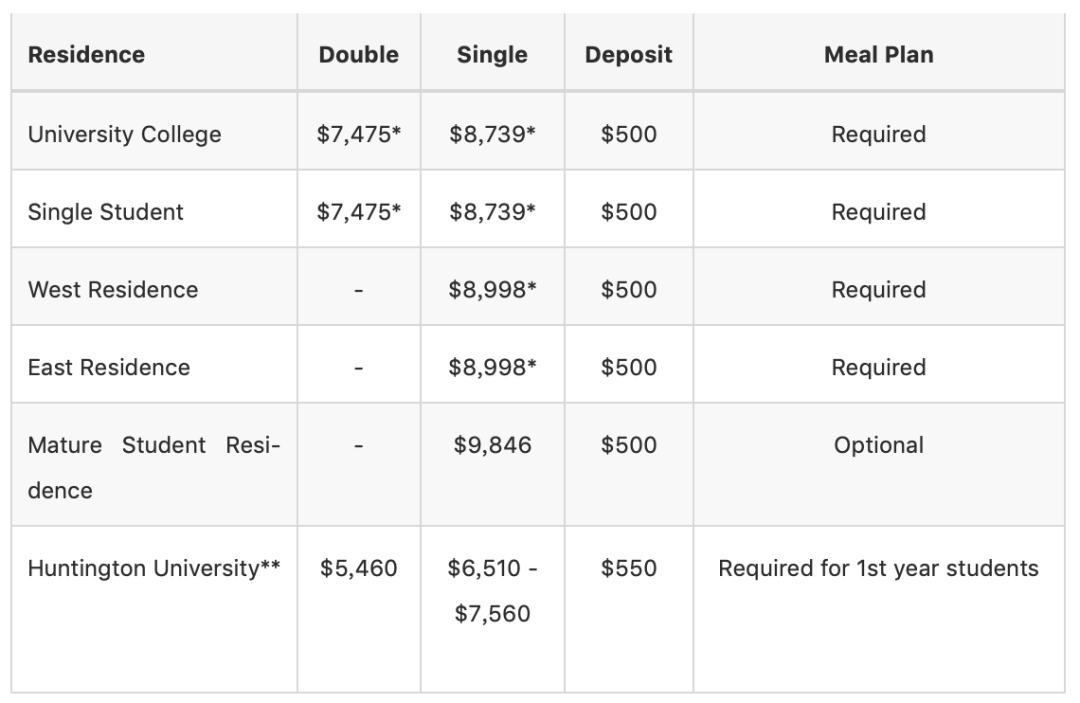Select the Optional meal plan cell

pos(878,445)
